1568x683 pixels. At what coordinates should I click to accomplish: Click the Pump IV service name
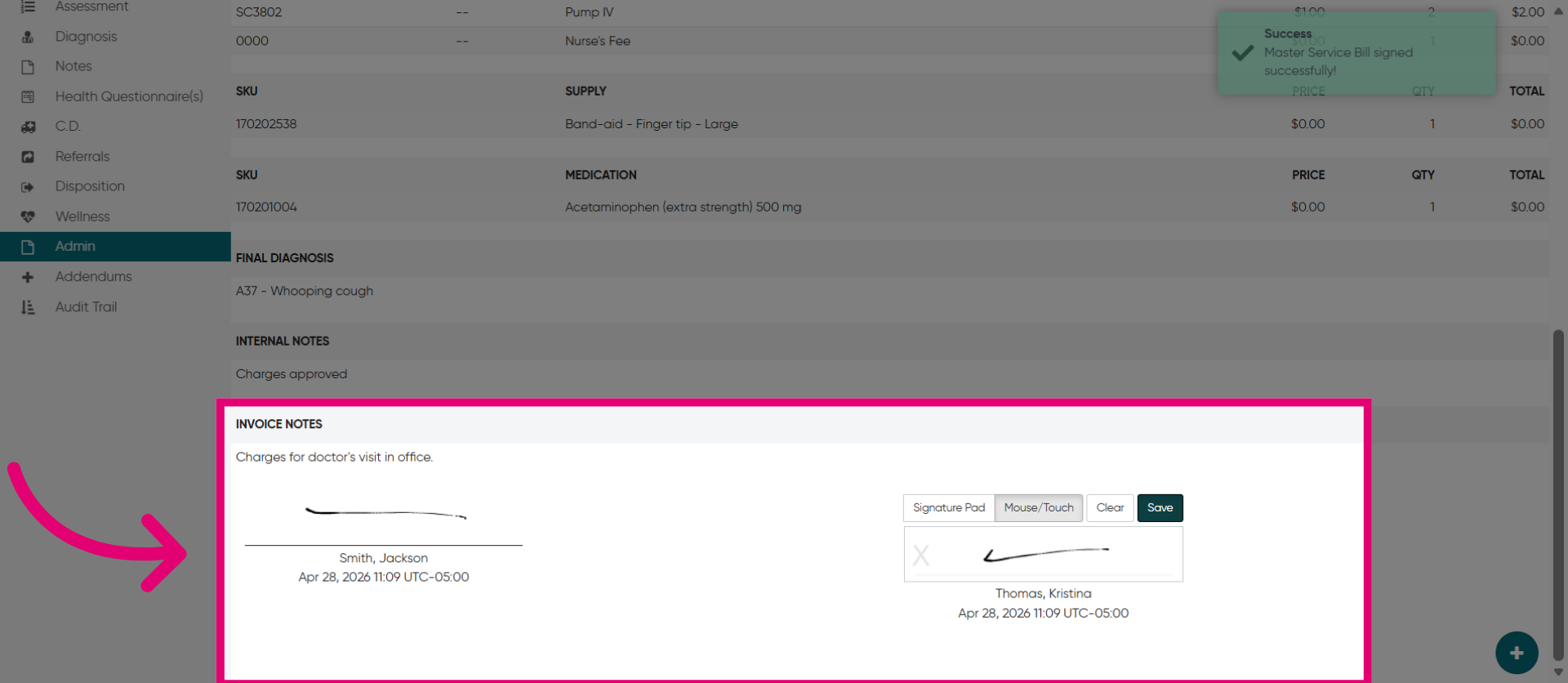point(589,12)
